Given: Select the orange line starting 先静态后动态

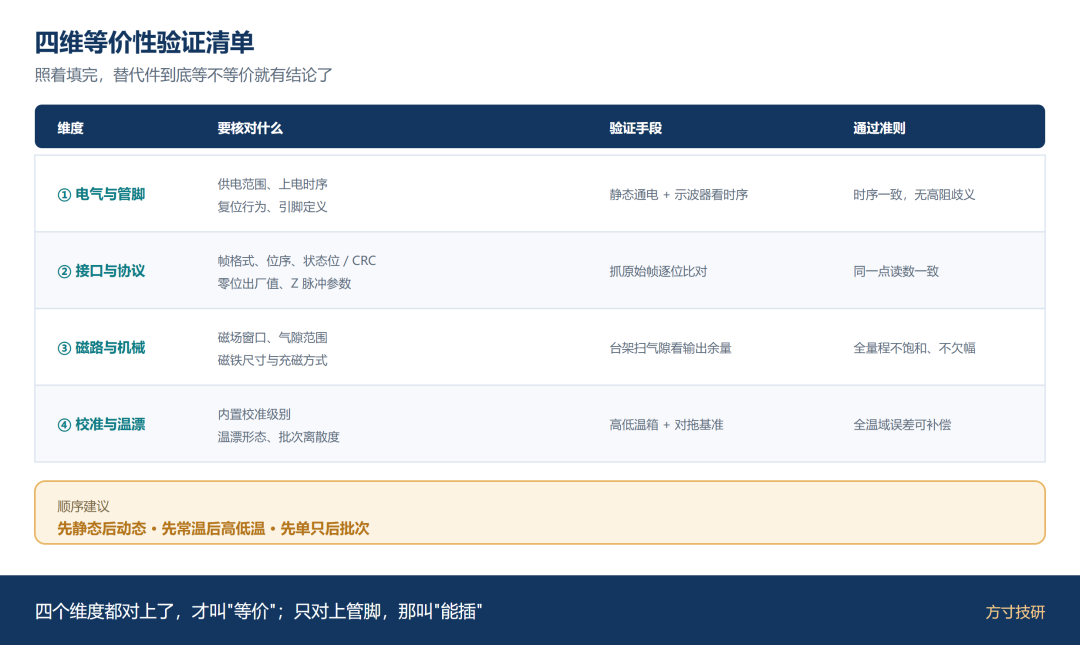Looking at the screenshot, I should (x=214, y=529).
